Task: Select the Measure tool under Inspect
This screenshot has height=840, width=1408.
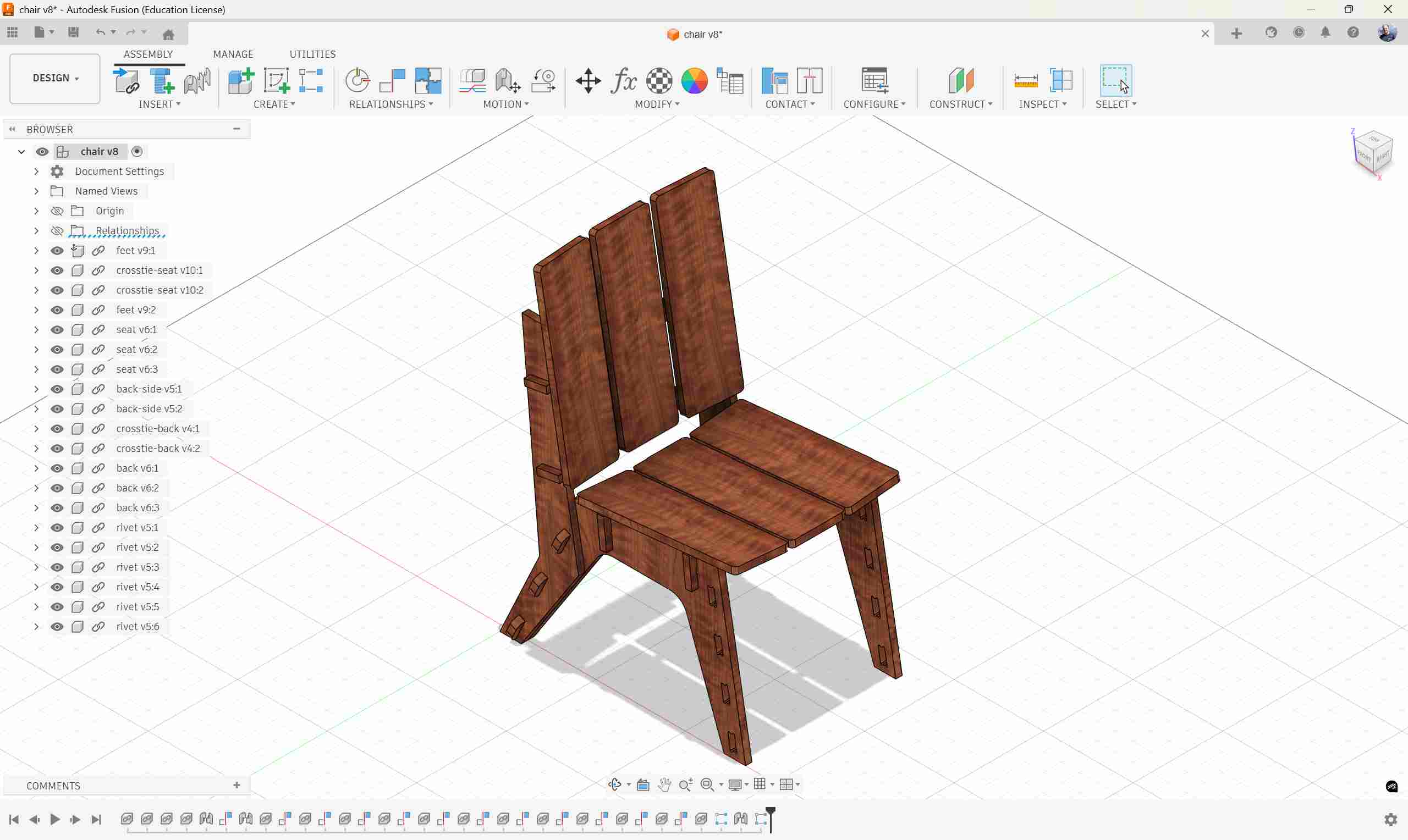Action: [1026, 80]
